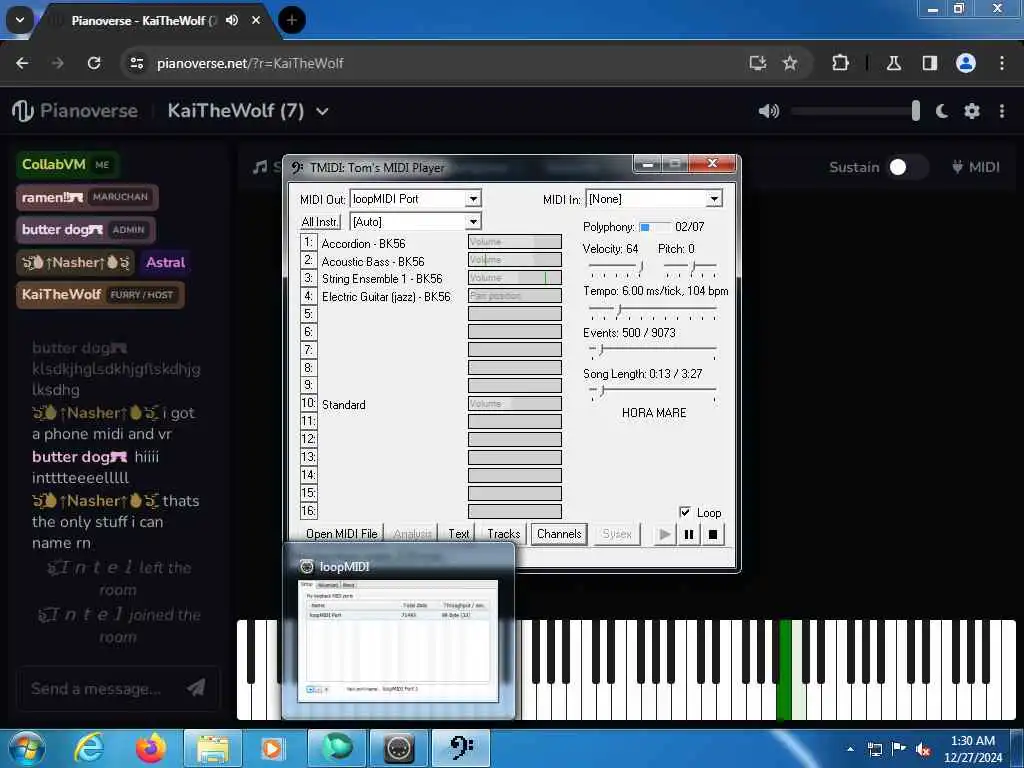Viewport: 1024px width, 768px height.
Task: Open Chrome profile avatar
Action: [x=966, y=63]
